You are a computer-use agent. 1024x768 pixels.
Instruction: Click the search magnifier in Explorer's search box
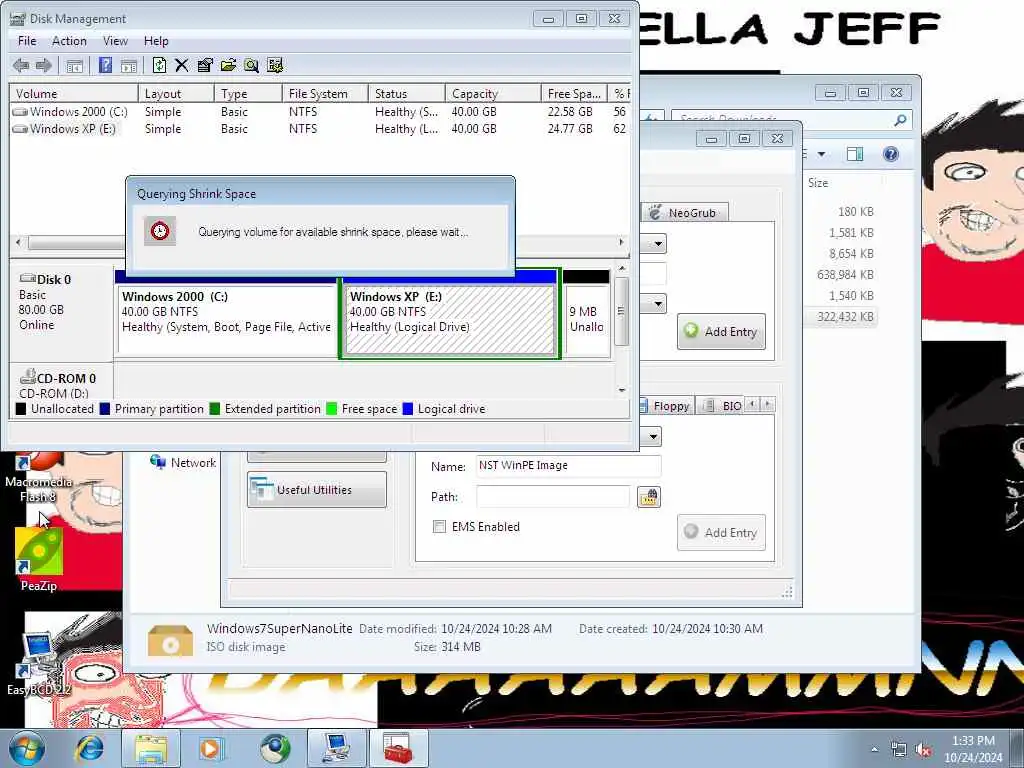tap(900, 120)
